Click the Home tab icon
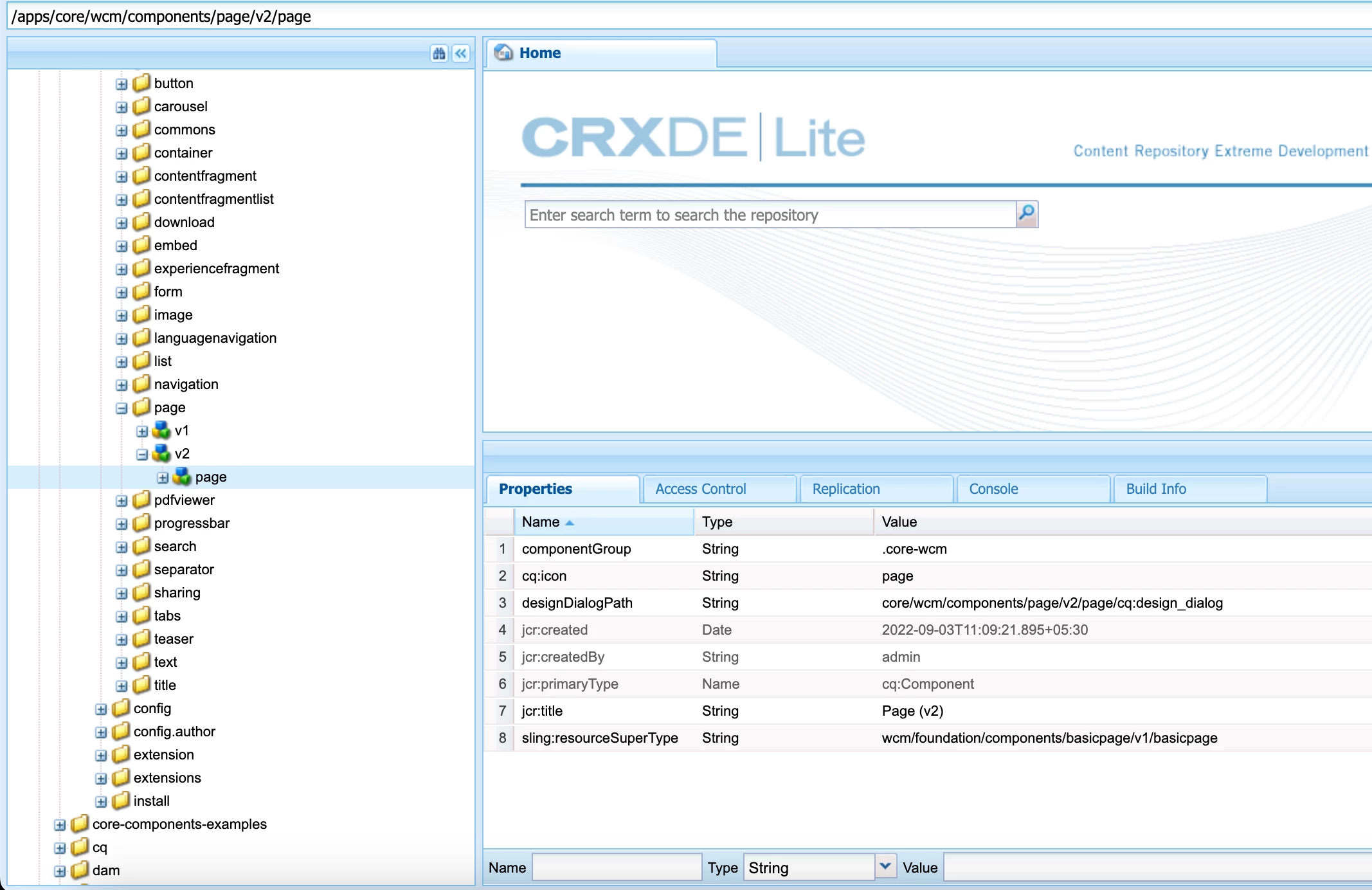Screen dimensions: 1372x890 (x=503, y=53)
